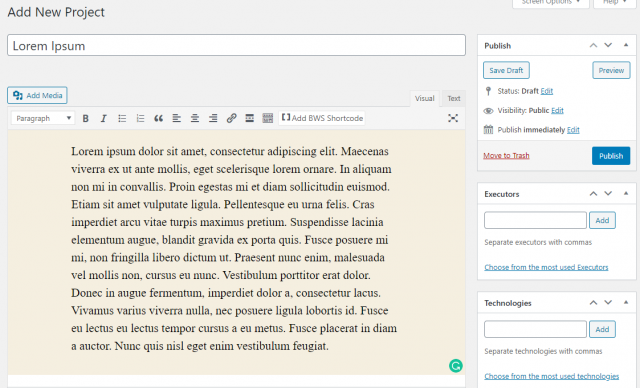Image resolution: width=640 pixels, height=388 pixels.
Task: Insert Read More tag
Action: (249, 118)
